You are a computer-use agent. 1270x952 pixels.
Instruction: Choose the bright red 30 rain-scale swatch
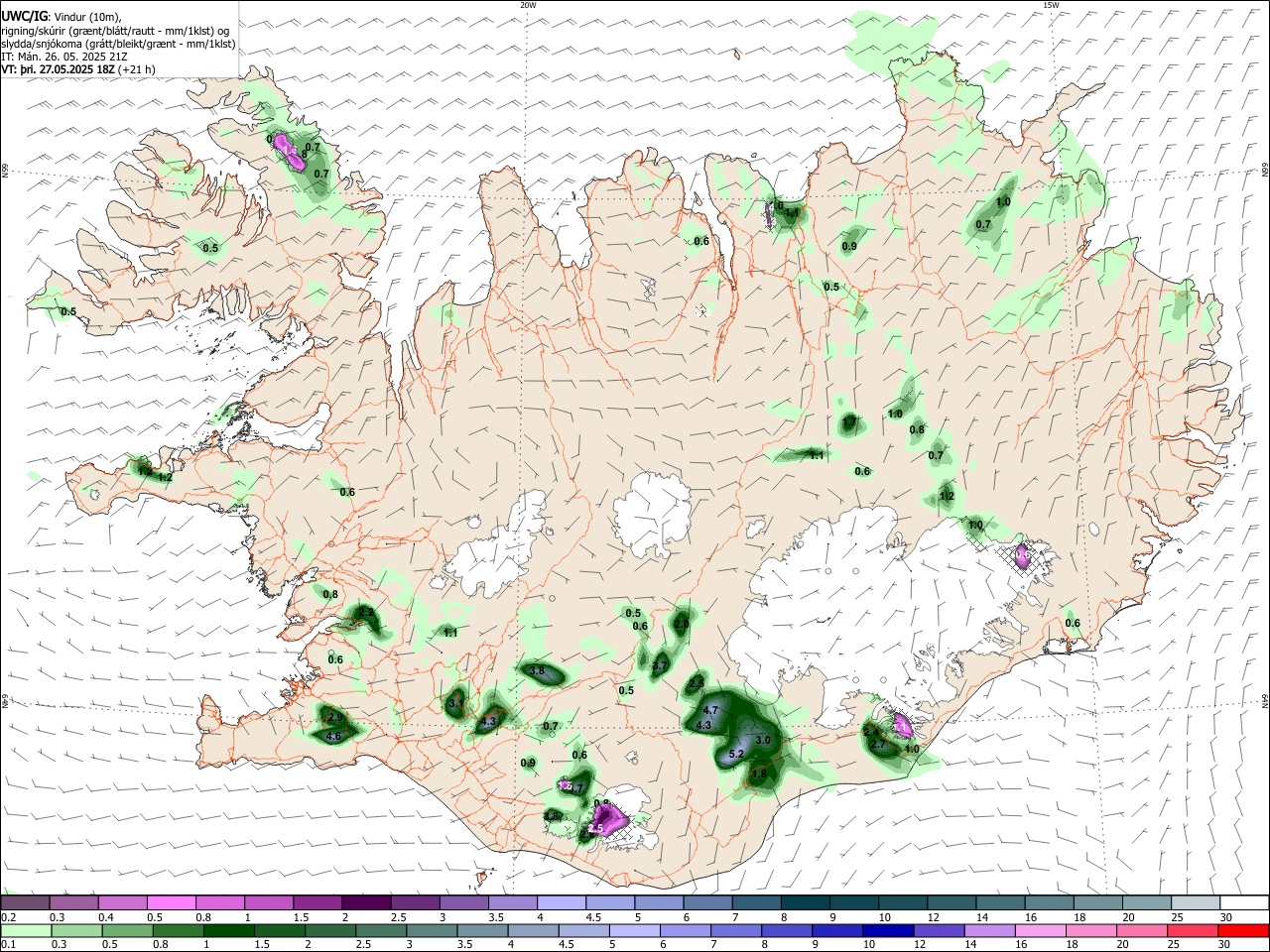coord(1242,930)
